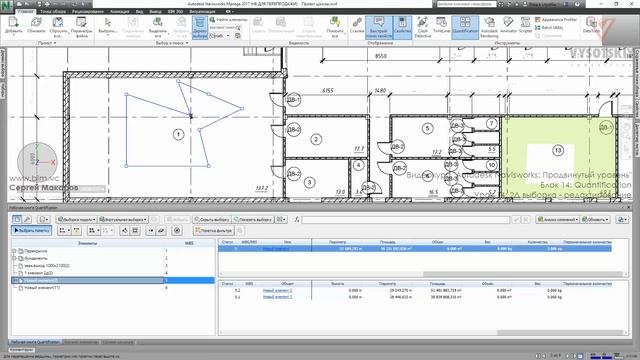Activate the Выбрать (Select) cursor tool
This screenshot has height=360, width=640.
[x=108, y=27]
